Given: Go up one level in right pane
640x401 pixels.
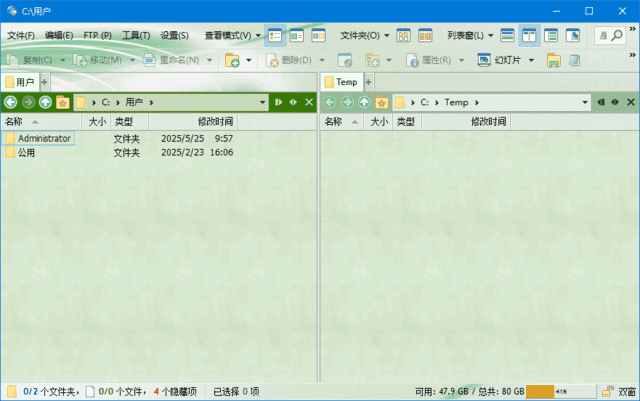Looking at the screenshot, I should pyautogui.click(x=364, y=102).
